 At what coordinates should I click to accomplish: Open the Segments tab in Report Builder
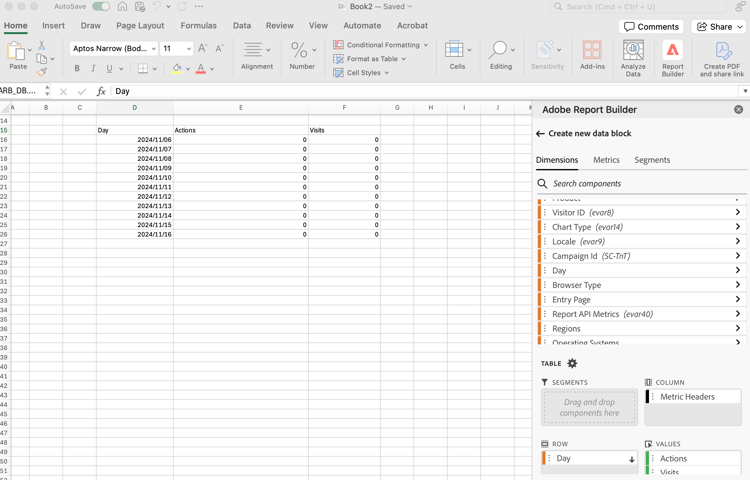click(x=652, y=160)
